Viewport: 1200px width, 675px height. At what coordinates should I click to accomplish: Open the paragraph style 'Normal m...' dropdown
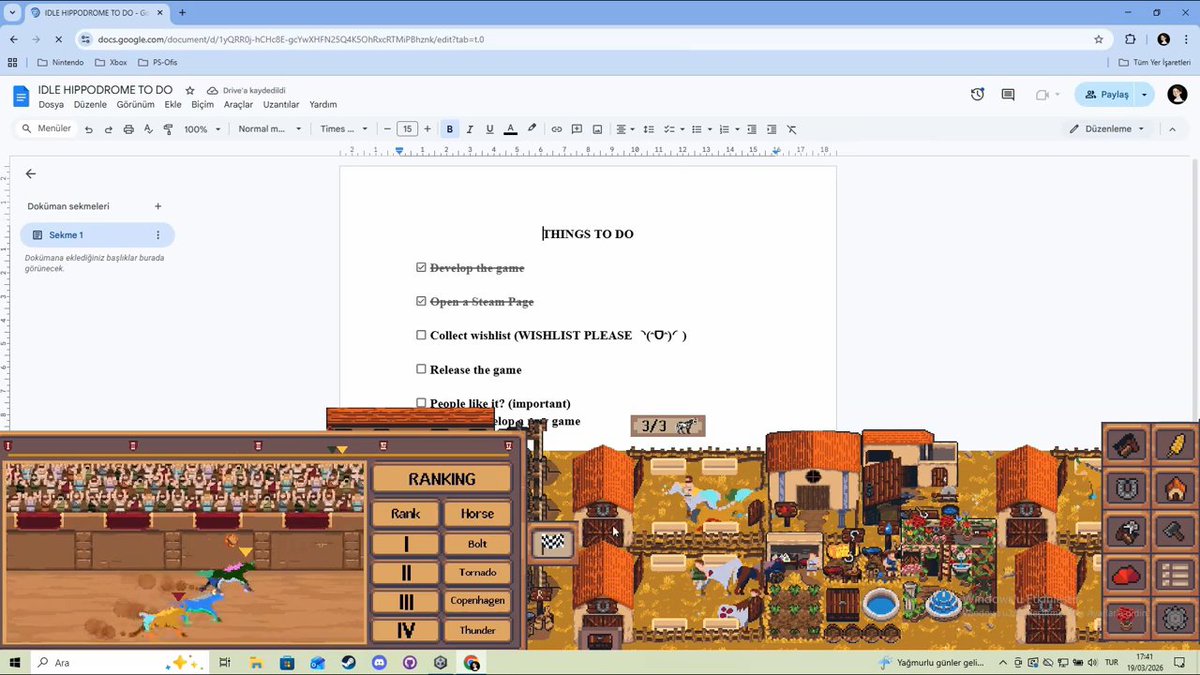(269, 129)
